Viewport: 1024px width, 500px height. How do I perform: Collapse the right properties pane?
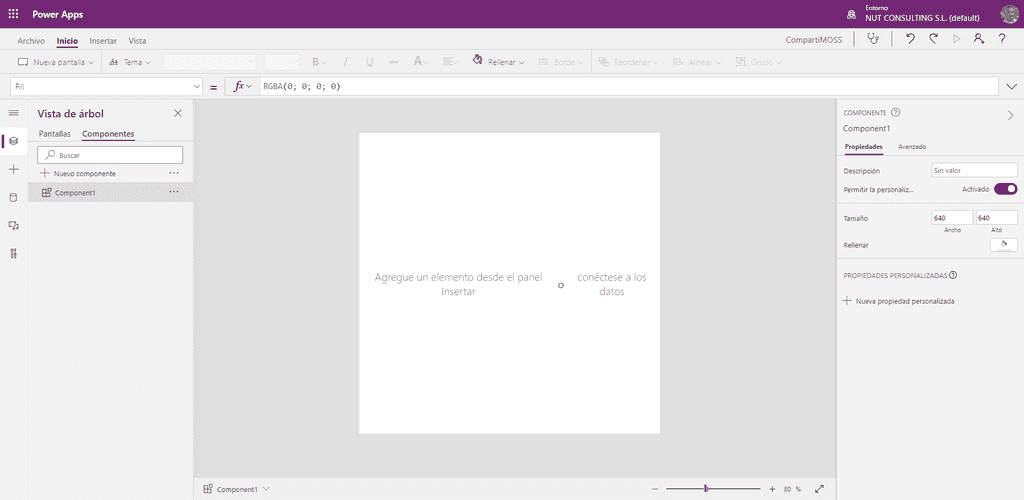pyautogui.click(x=1010, y=116)
